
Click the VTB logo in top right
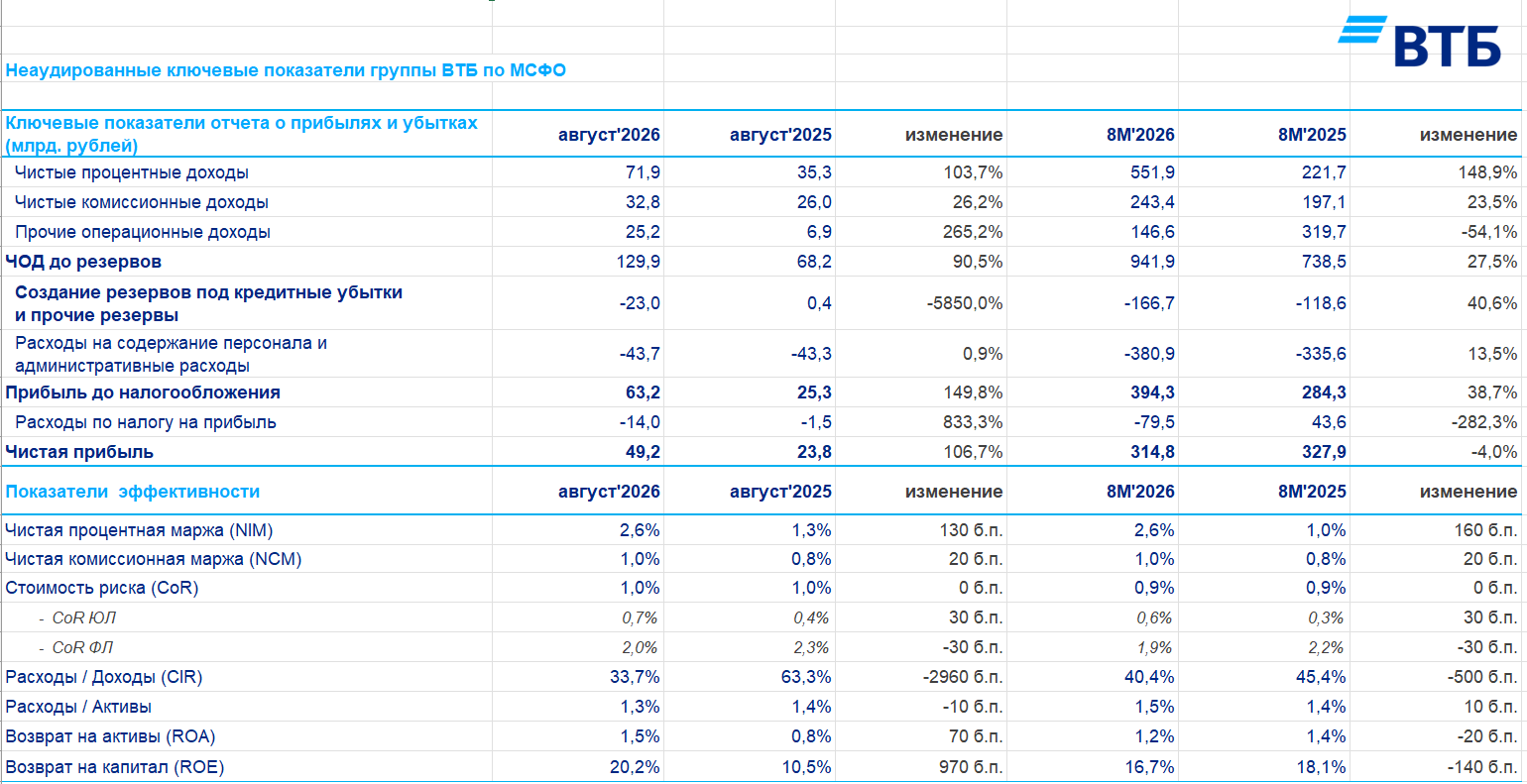[1420, 42]
